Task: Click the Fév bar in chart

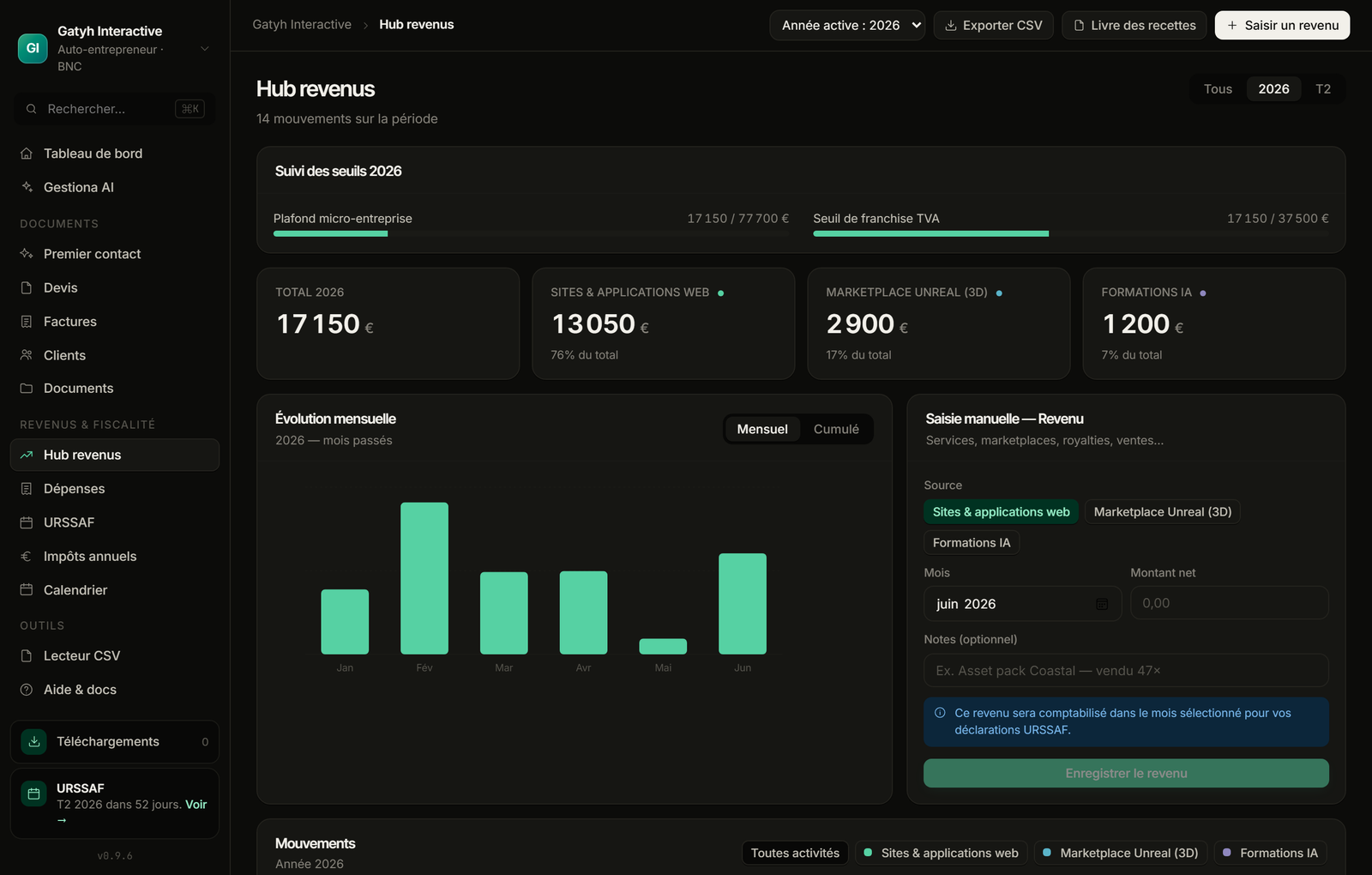Action: pyautogui.click(x=424, y=578)
